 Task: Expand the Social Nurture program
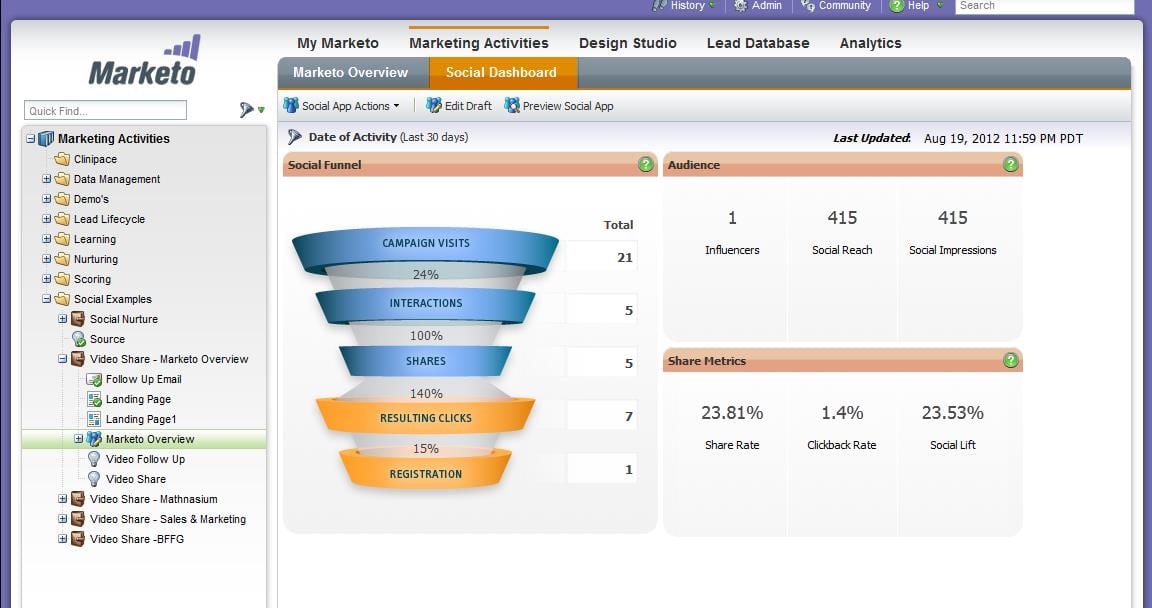click(62, 319)
